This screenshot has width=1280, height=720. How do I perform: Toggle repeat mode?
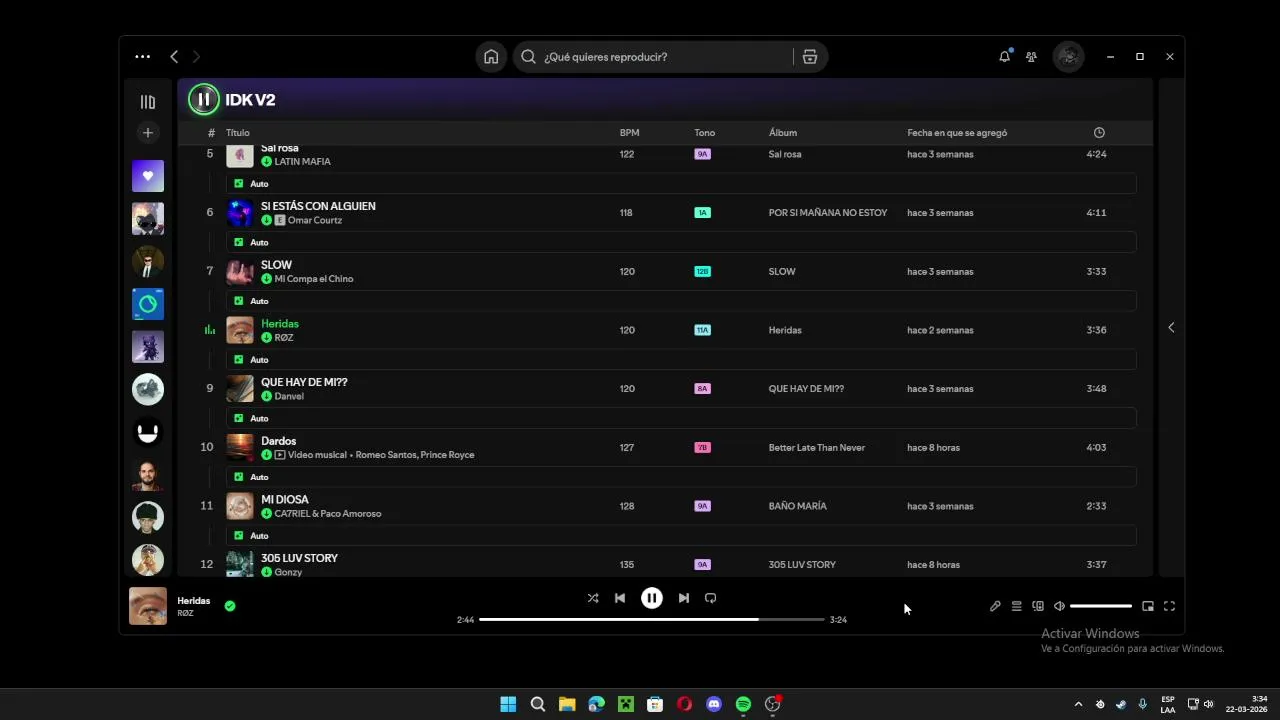click(710, 598)
